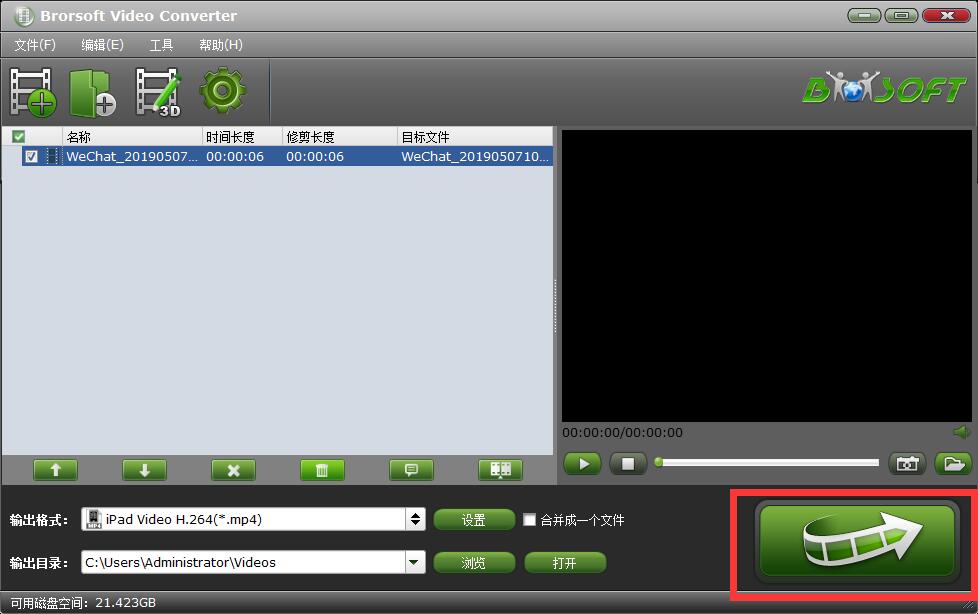Viewport: 978px width, 614px height.
Task: Open the 工具 menu
Action: [161, 44]
